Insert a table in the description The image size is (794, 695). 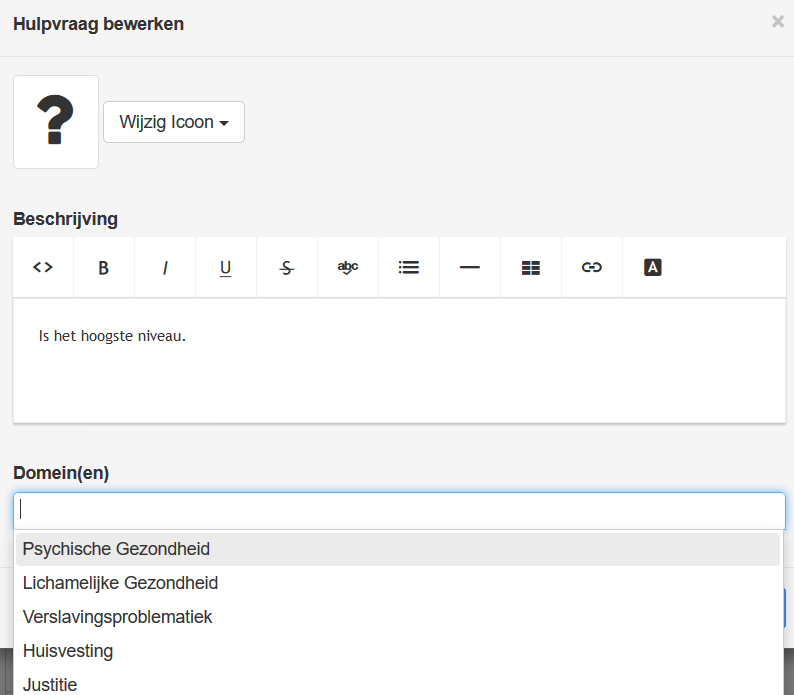click(531, 267)
